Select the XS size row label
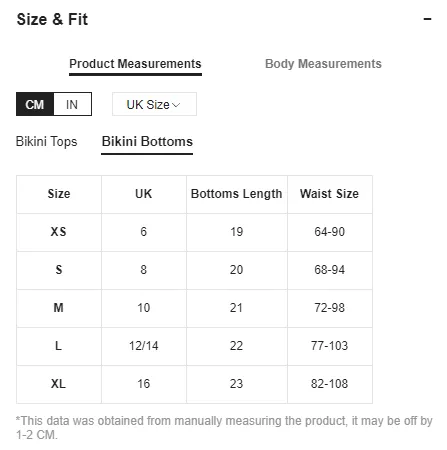Image resolution: width=447 pixels, height=450 pixels. coord(59,232)
